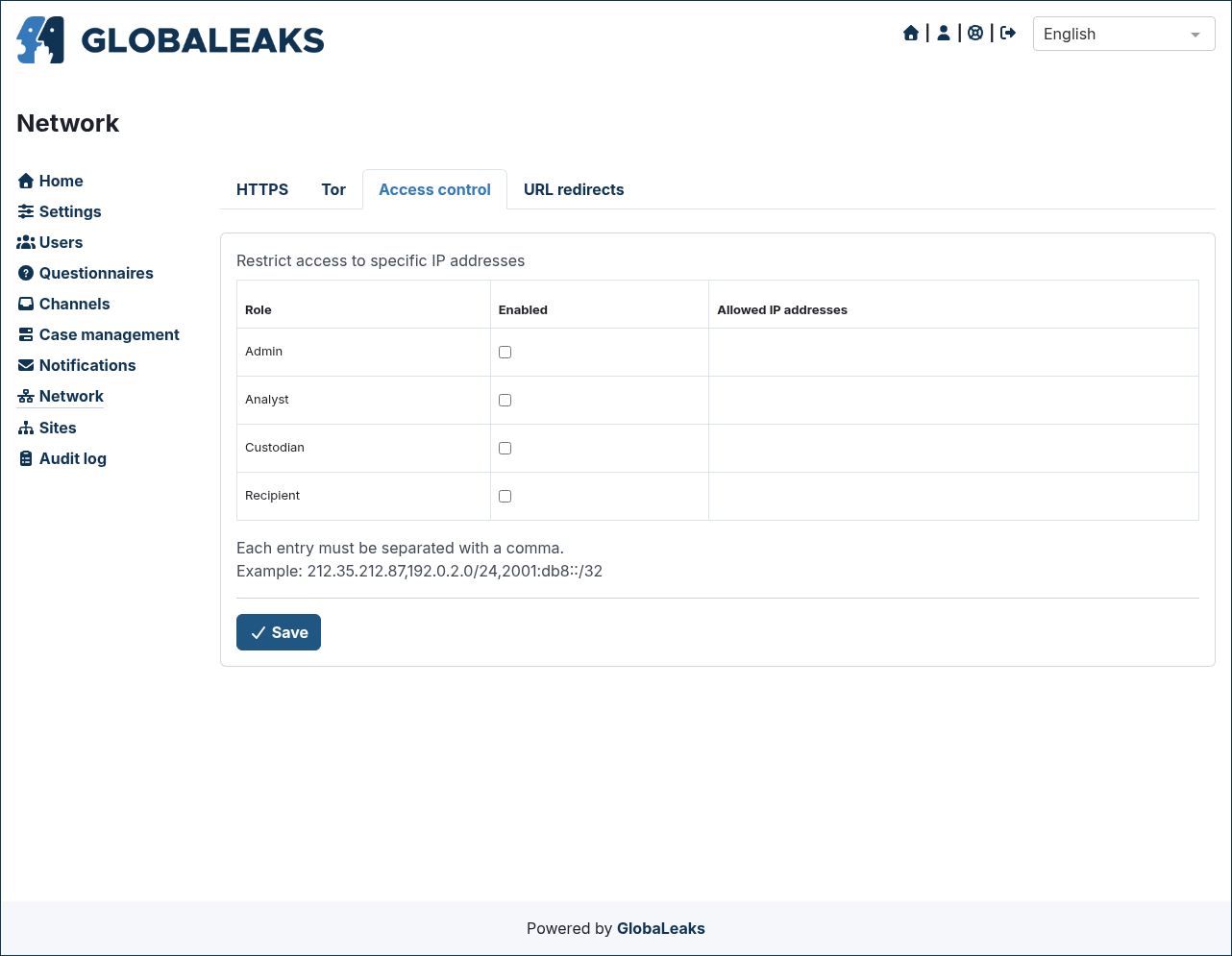Screen dimensions: 1232x956
Task: Check the Custodian enabled checkbox
Action: [505, 448]
